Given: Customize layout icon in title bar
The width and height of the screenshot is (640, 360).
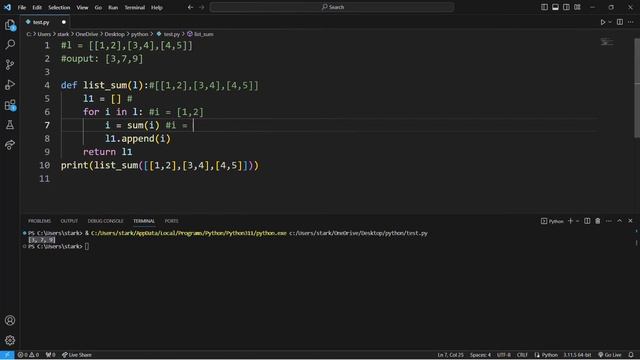Looking at the screenshot, I should click(577, 7).
